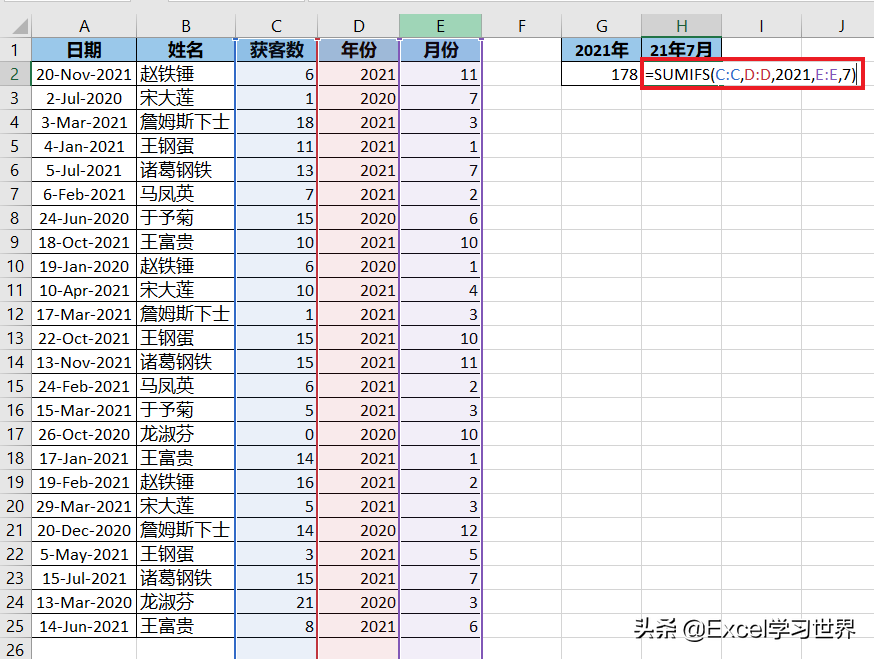
Task: Click date cell 3-Mar-2021
Action: click(84, 122)
